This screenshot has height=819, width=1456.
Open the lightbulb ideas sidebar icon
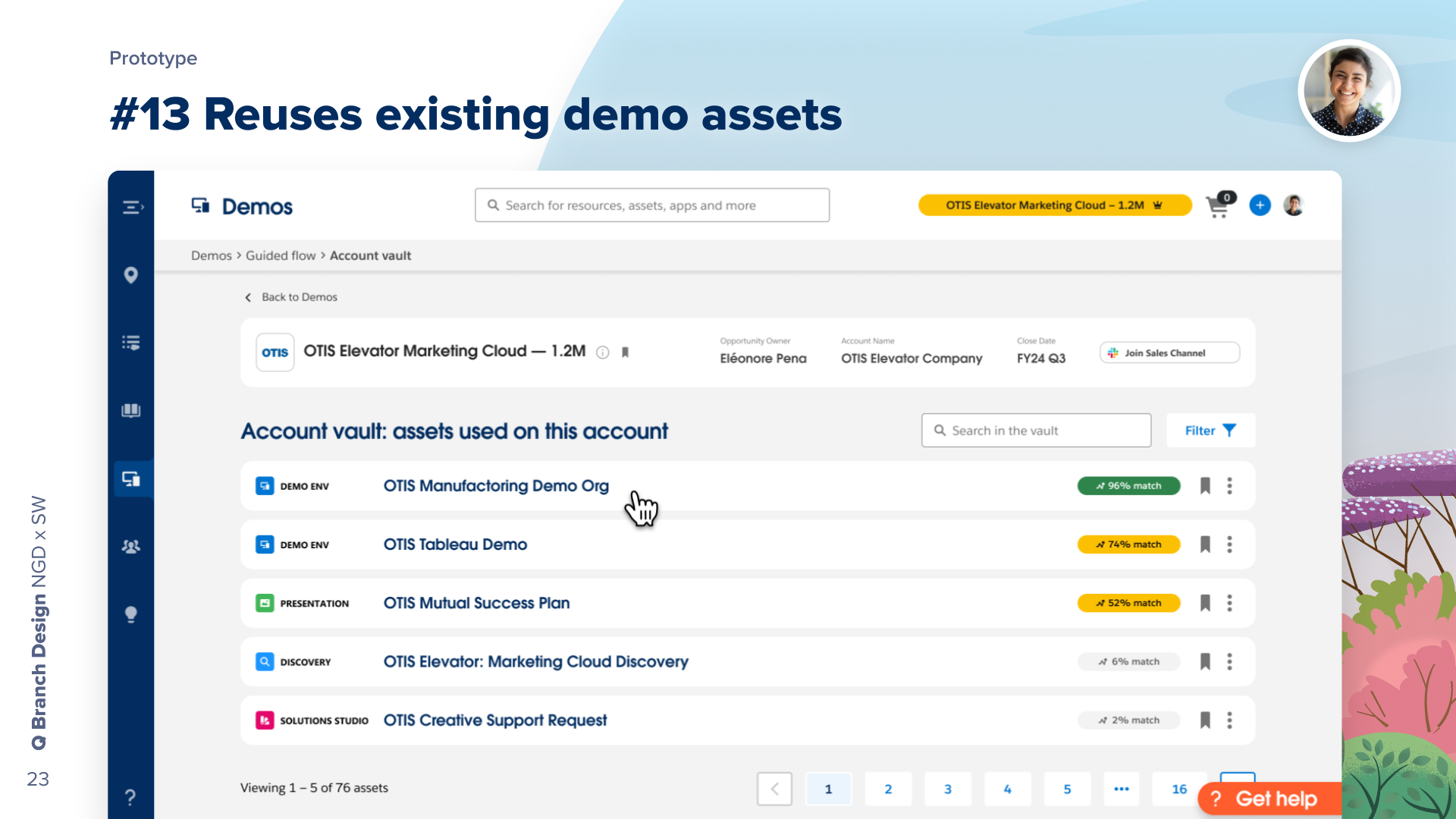(131, 614)
